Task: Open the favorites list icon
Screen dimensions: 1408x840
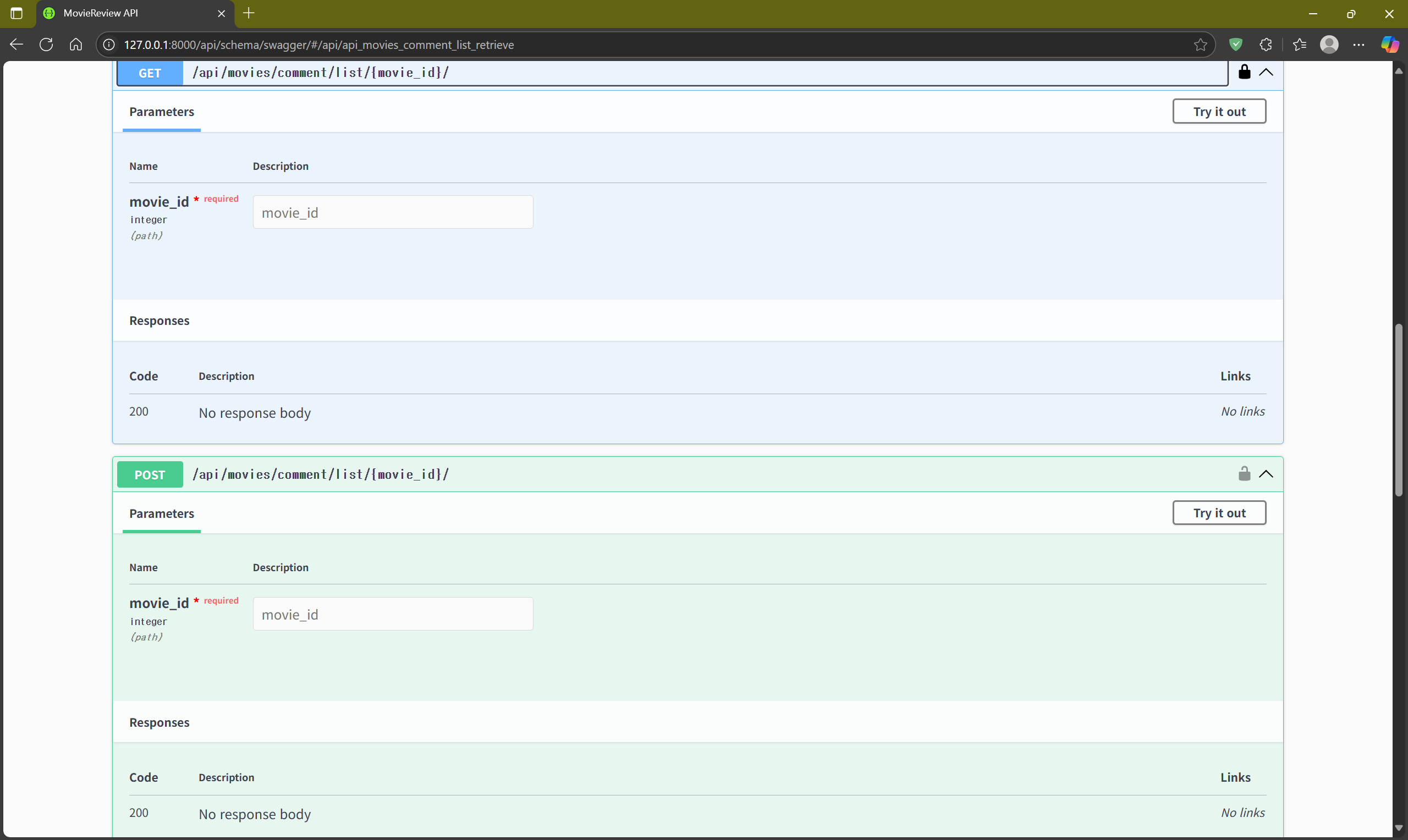Action: point(1299,45)
